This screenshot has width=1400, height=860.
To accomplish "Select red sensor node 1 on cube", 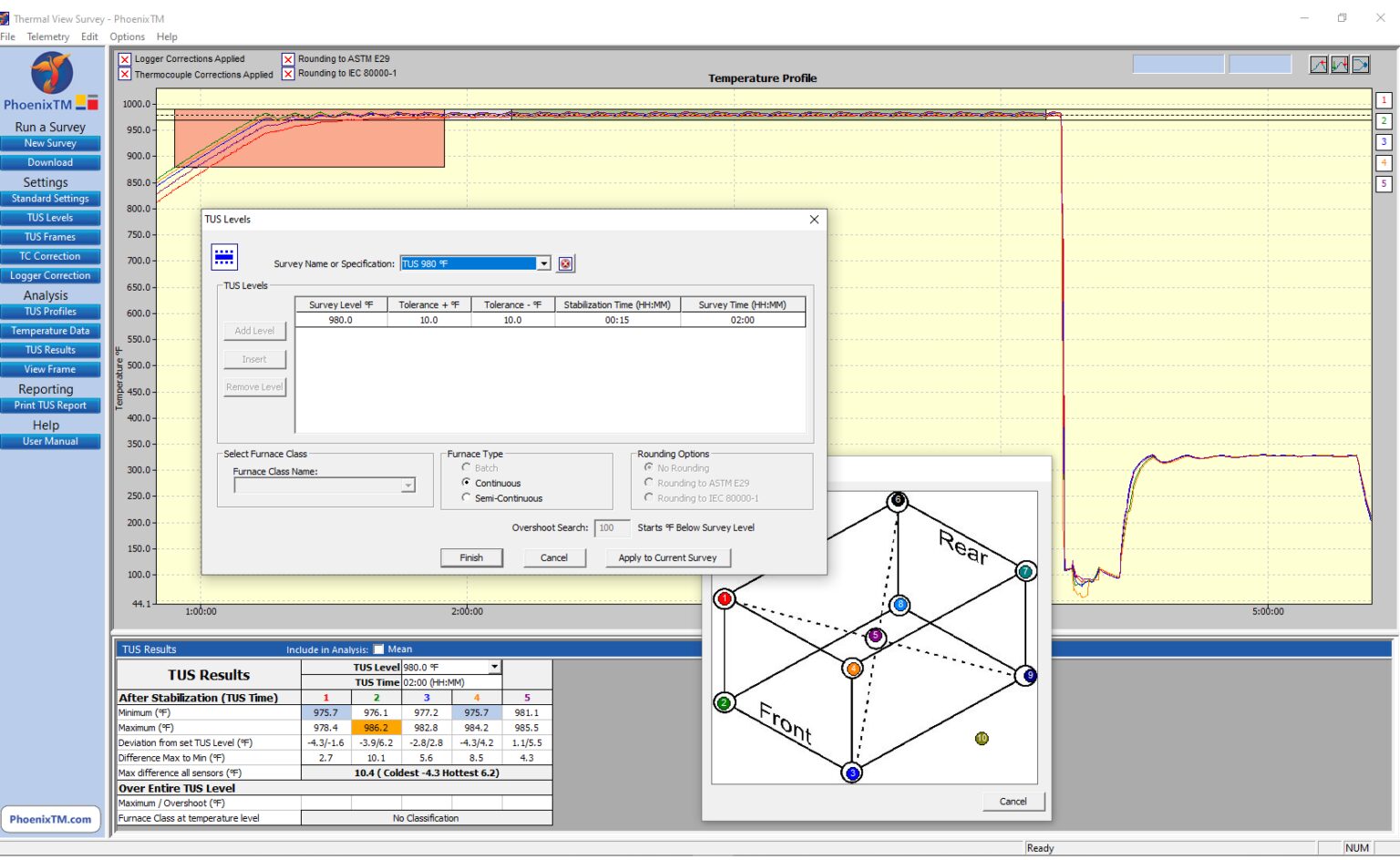I will 725,599.
